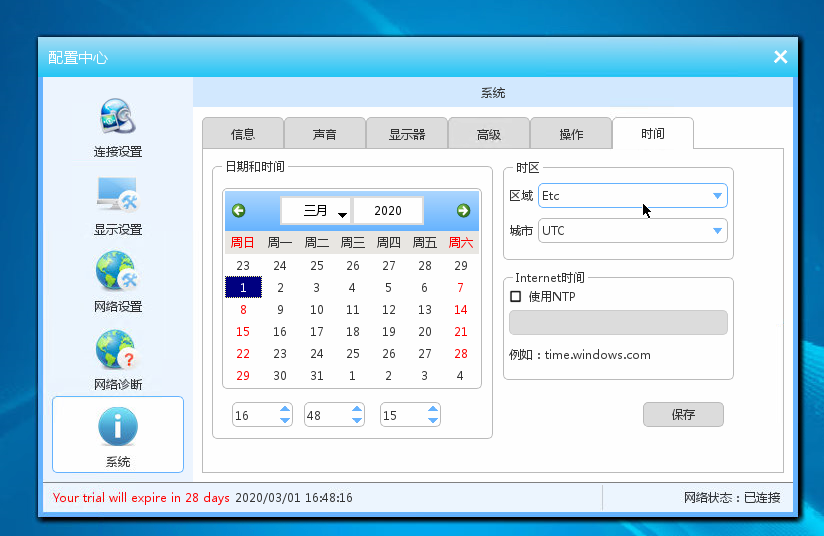Click the NTP server address input field
Image resolution: width=824 pixels, height=536 pixels.
coord(618,323)
